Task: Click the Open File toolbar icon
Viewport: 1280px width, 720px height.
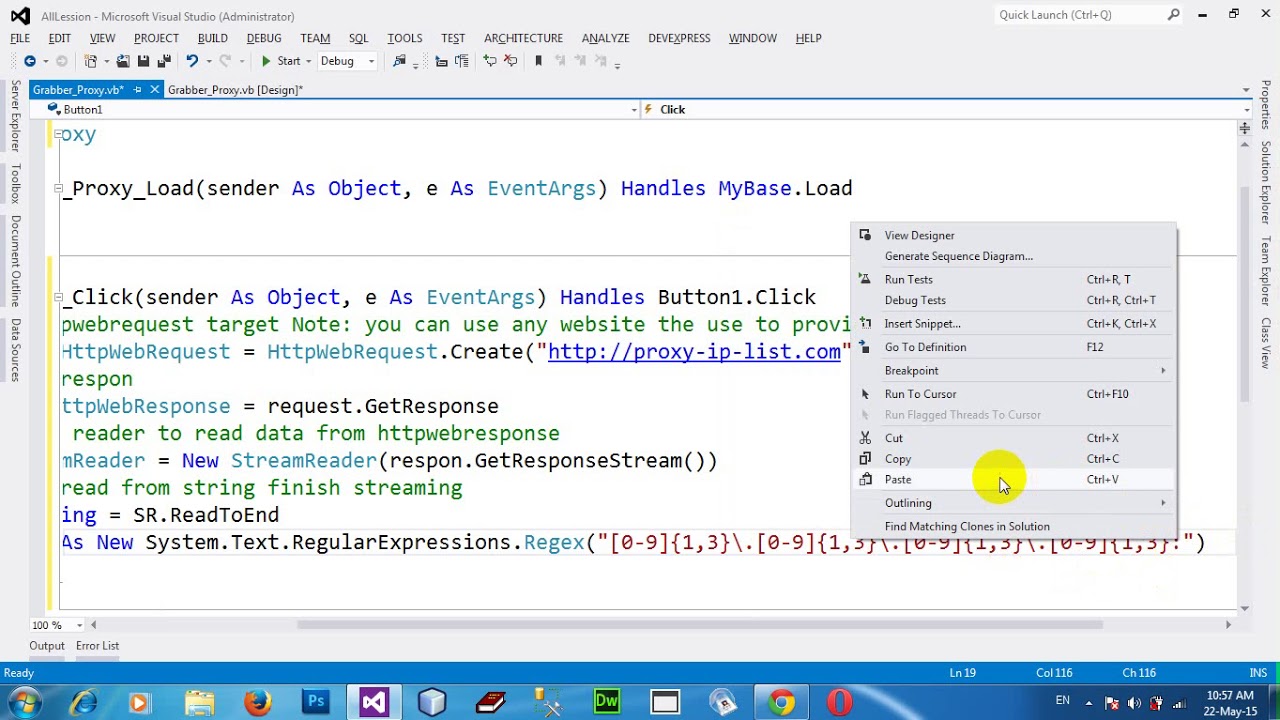Action: tap(123, 61)
